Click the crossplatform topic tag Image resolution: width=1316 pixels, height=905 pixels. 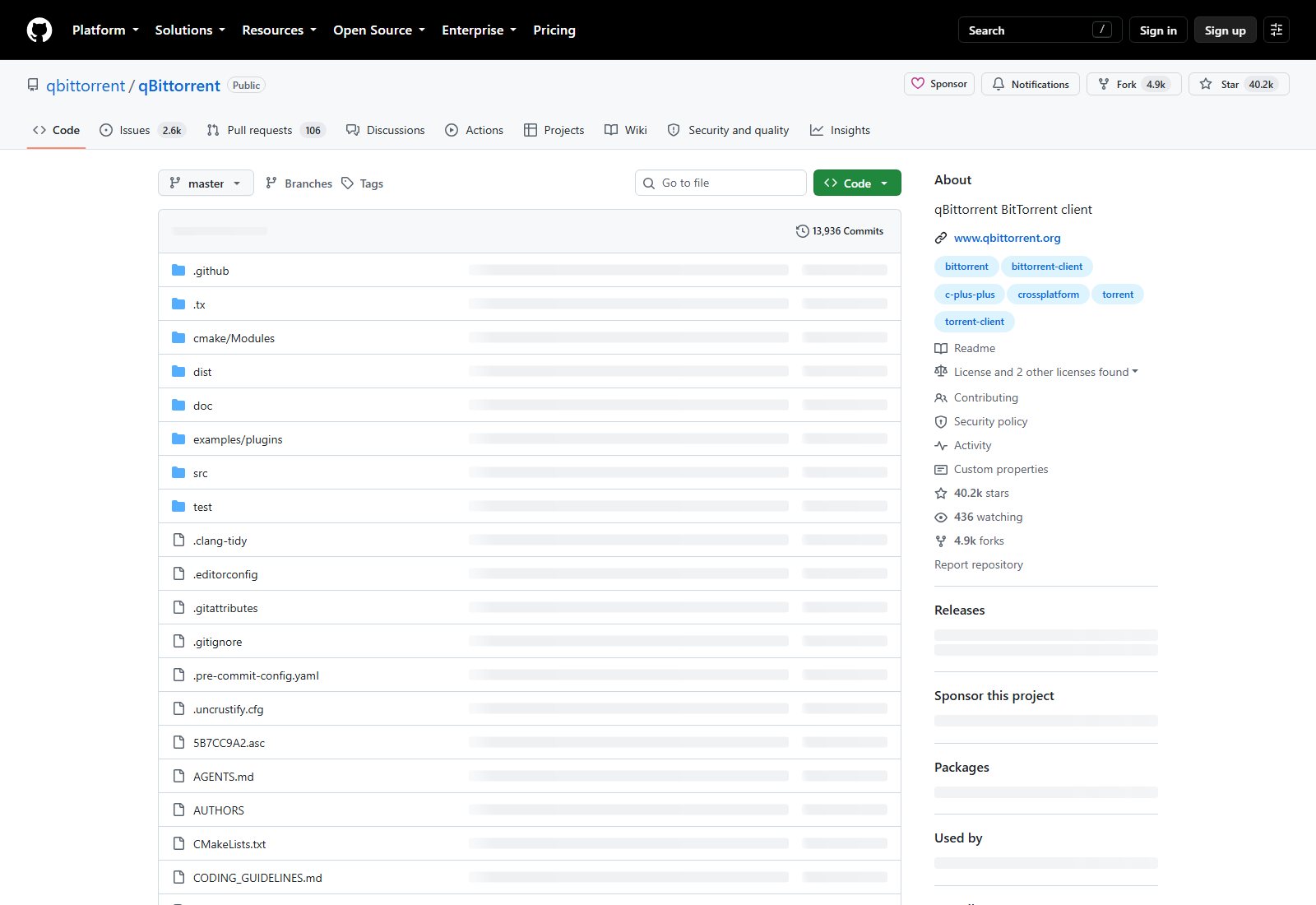pyautogui.click(x=1049, y=295)
